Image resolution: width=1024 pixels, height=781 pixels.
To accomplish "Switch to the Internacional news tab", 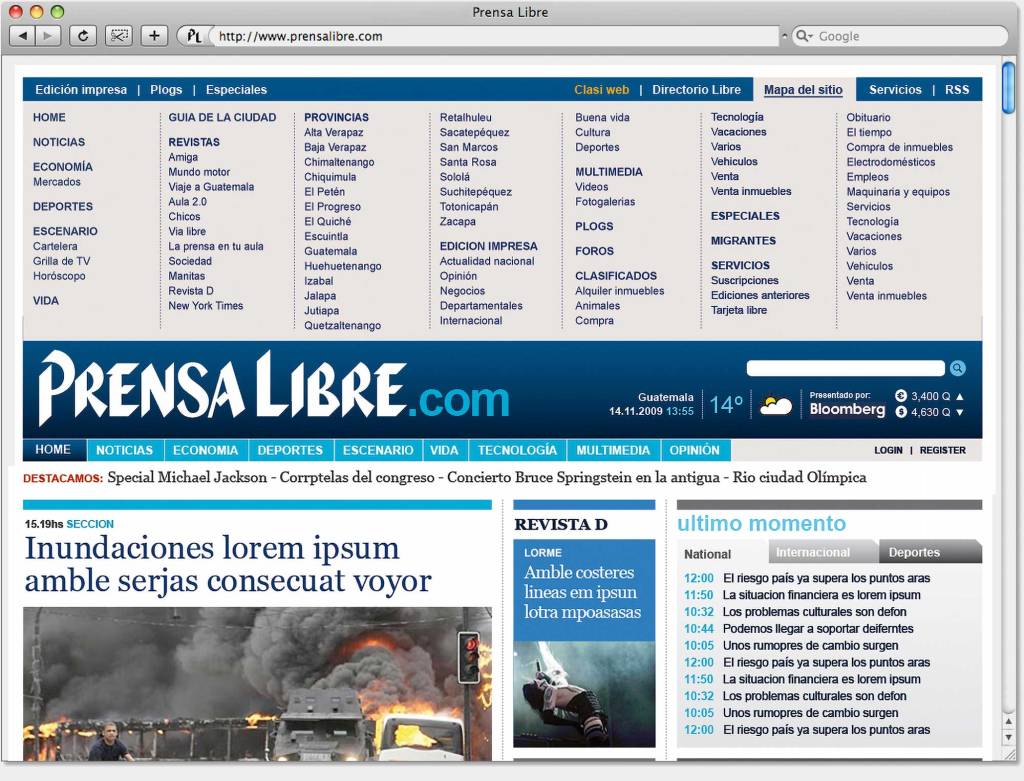I will (x=813, y=552).
